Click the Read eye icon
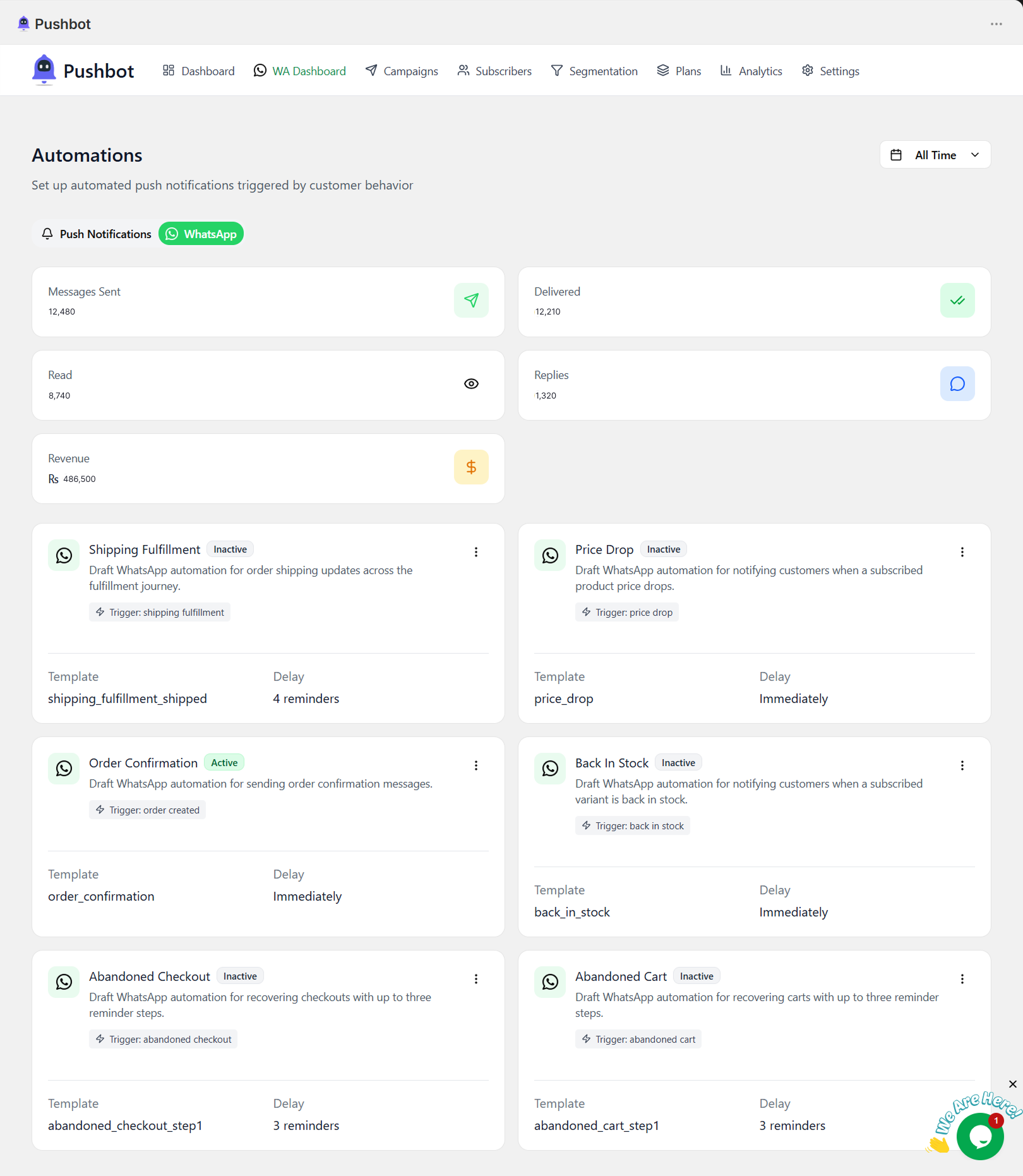1023x1176 pixels. (x=471, y=384)
